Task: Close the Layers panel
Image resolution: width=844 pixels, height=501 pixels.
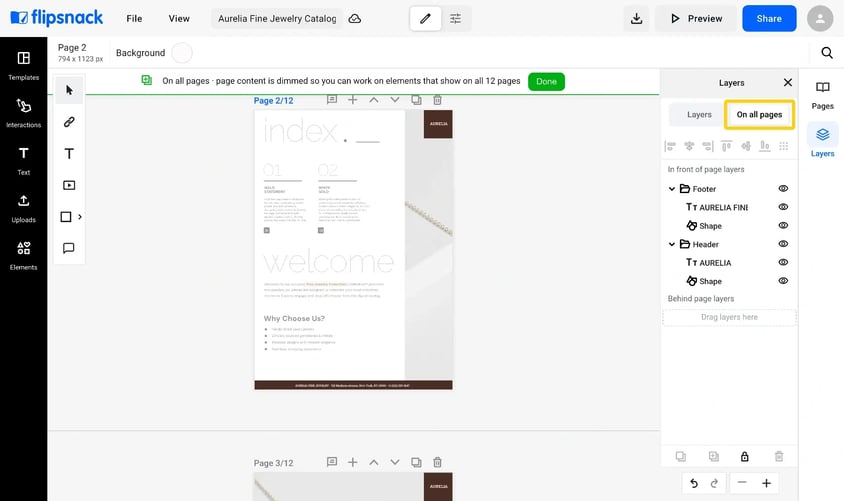Action: [x=787, y=82]
